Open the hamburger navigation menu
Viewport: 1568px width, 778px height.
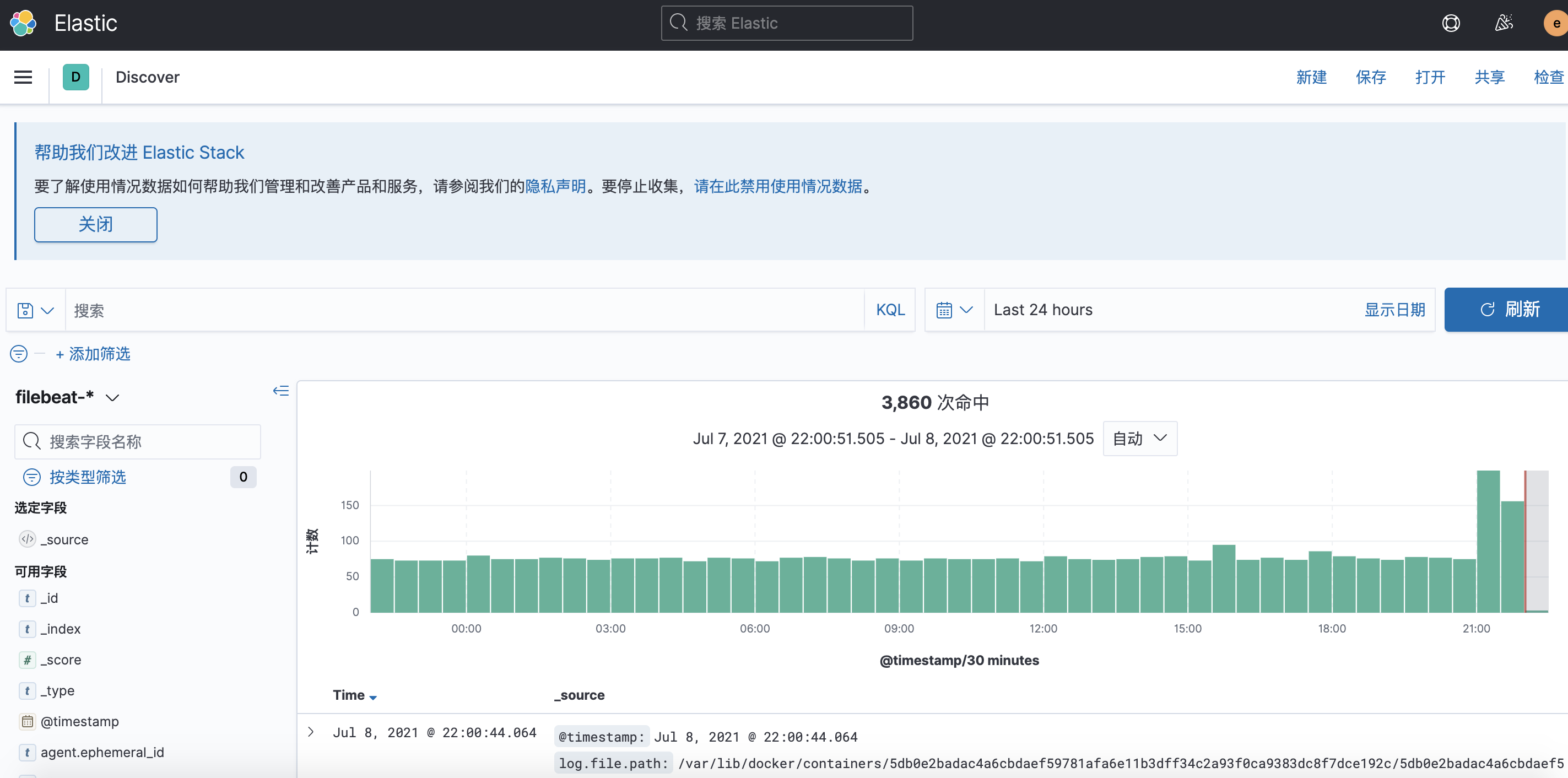pyautogui.click(x=23, y=77)
